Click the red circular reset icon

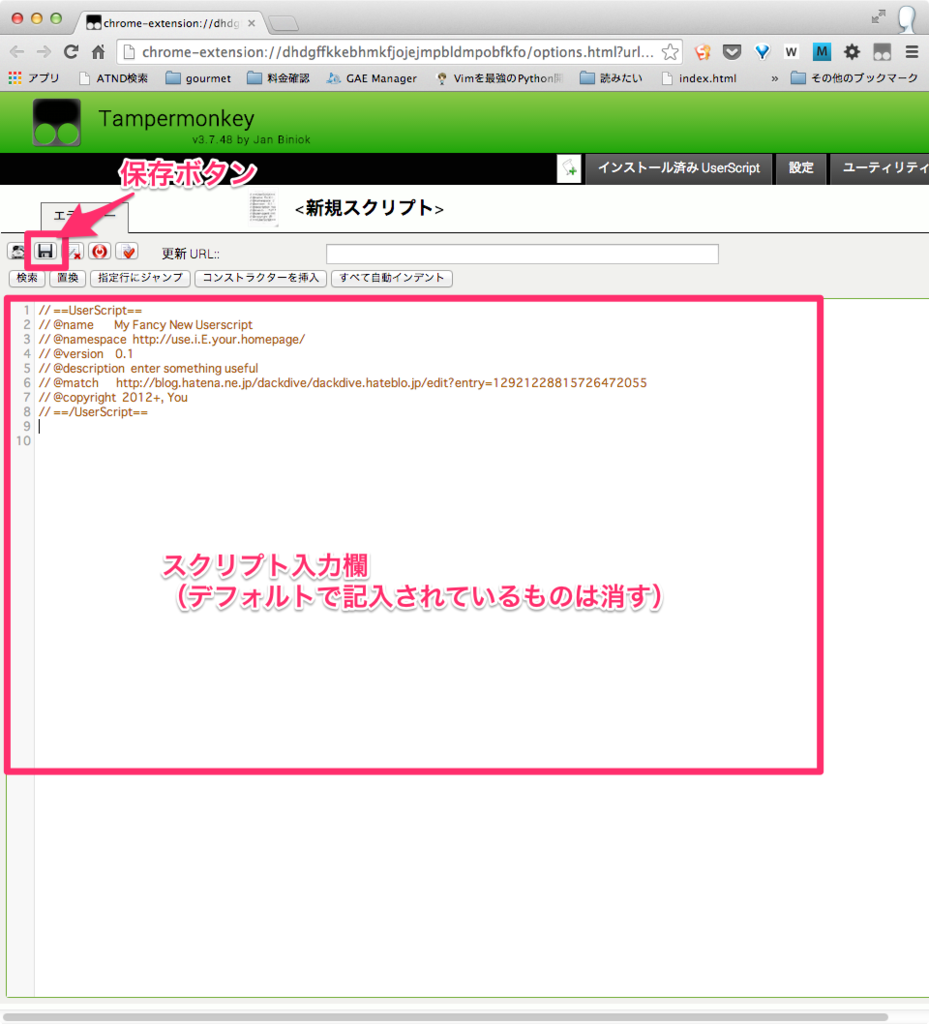[99, 251]
